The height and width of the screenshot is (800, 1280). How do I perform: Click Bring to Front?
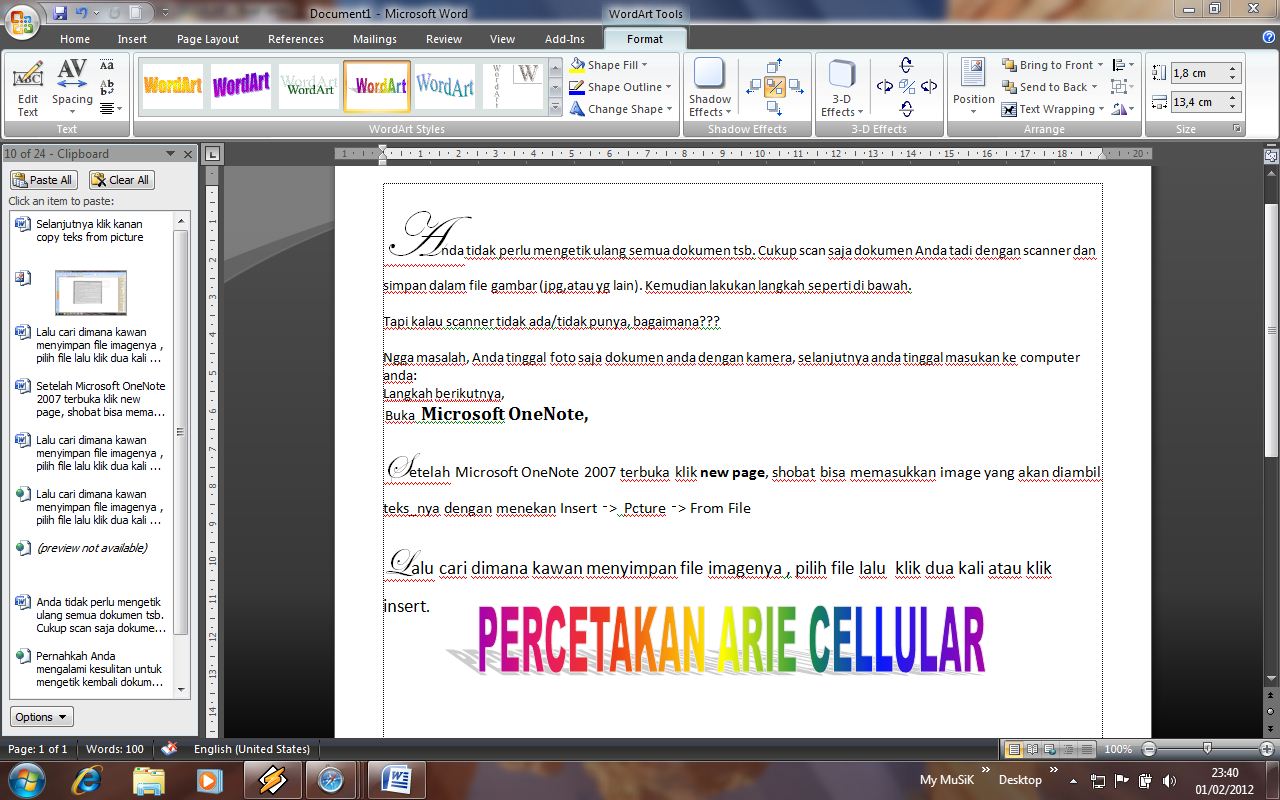coord(1053,65)
